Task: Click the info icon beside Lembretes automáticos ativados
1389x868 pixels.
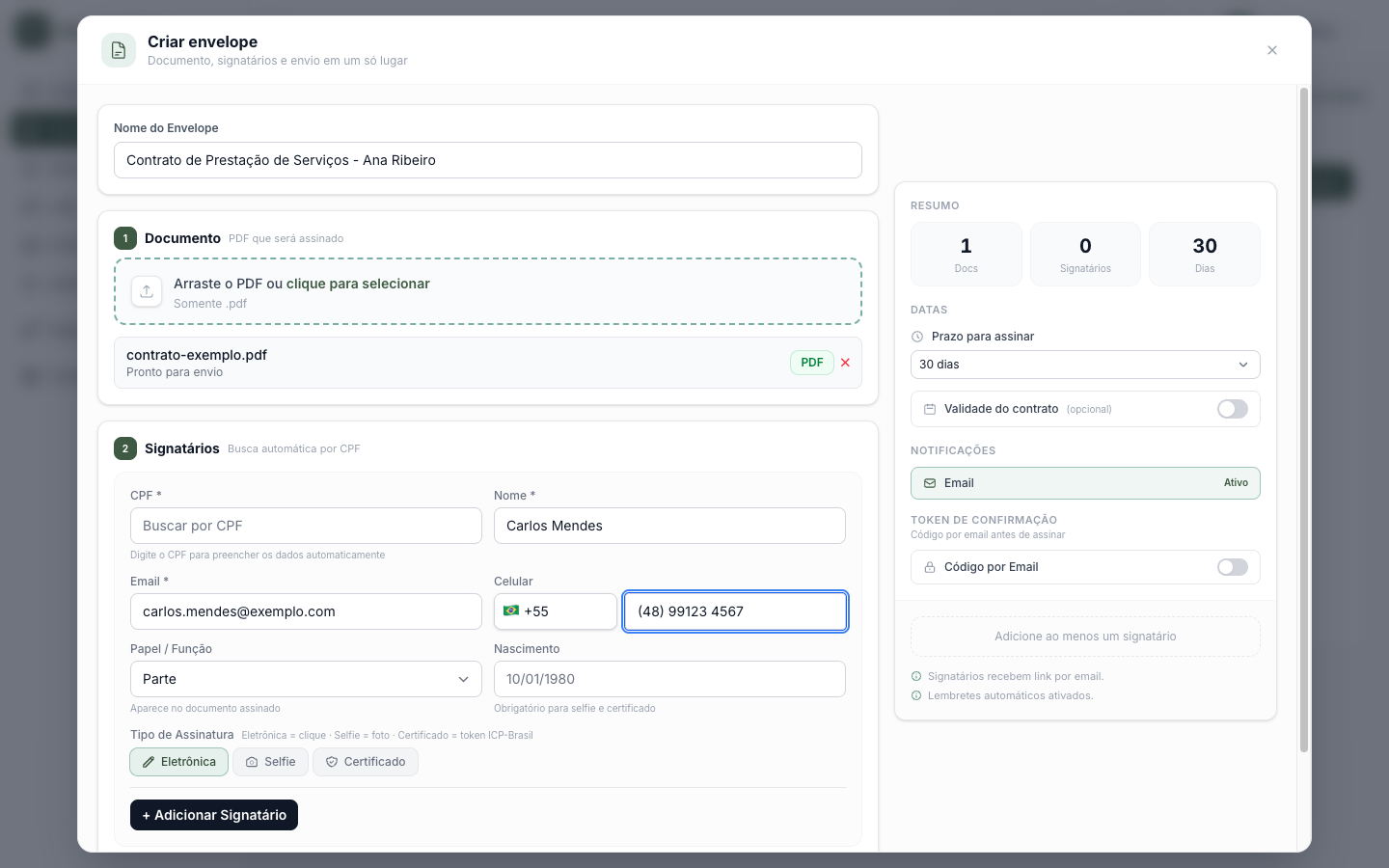Action: click(x=916, y=695)
